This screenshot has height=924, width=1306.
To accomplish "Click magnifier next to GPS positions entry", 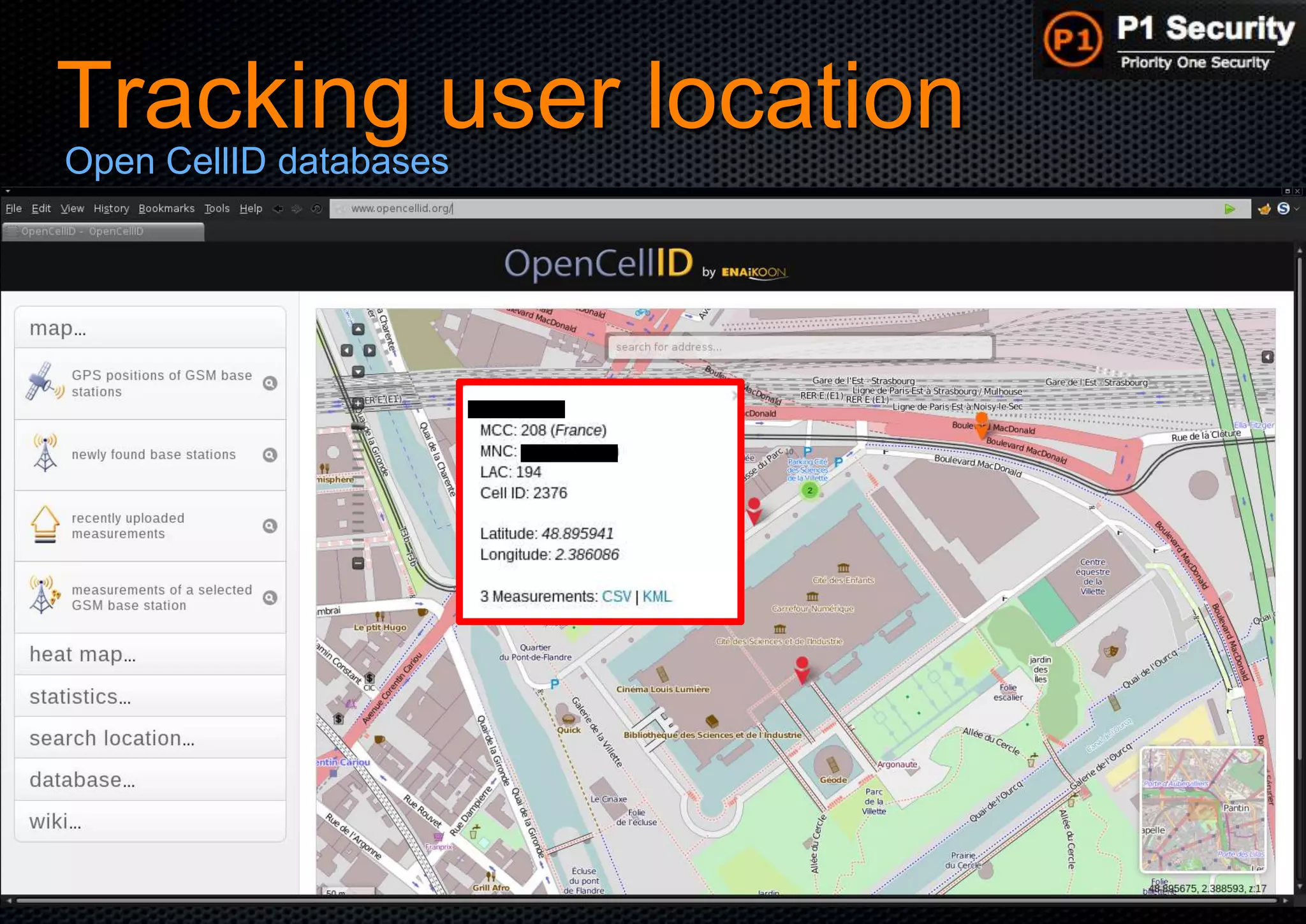I will click(x=270, y=383).
